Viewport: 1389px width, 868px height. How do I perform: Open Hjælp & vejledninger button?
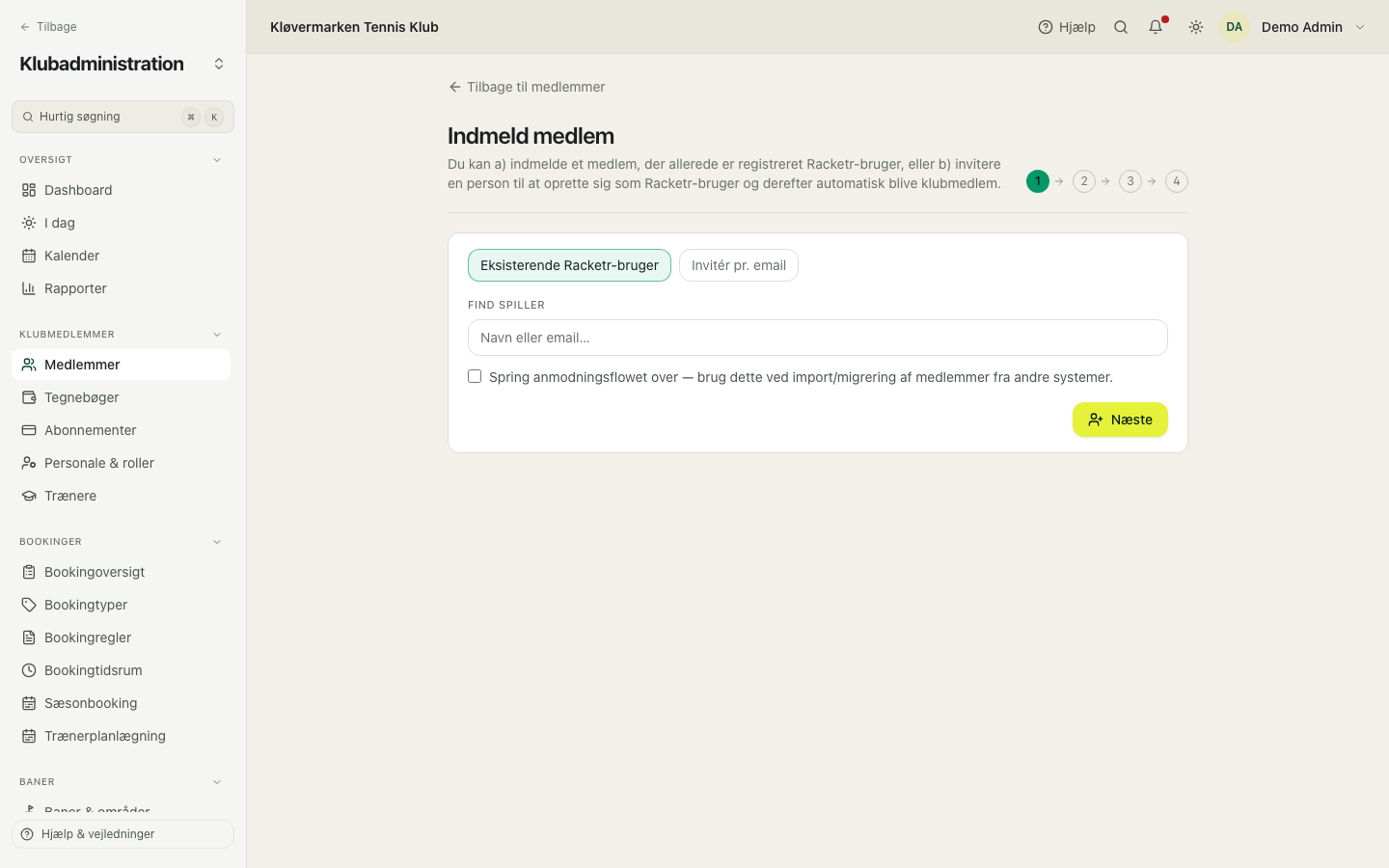pyautogui.click(x=123, y=834)
